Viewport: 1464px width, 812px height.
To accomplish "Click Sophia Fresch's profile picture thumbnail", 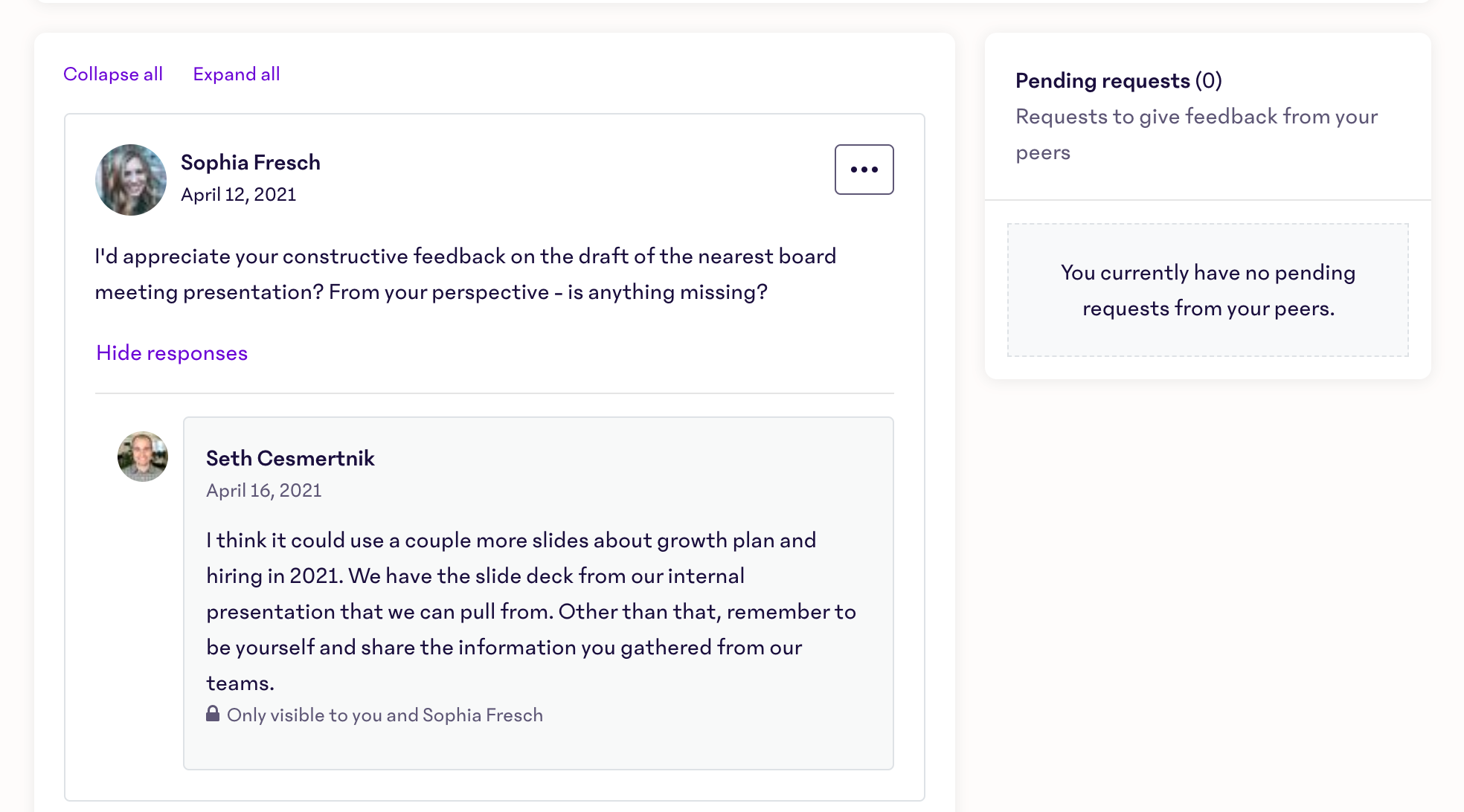I will [x=130, y=180].
